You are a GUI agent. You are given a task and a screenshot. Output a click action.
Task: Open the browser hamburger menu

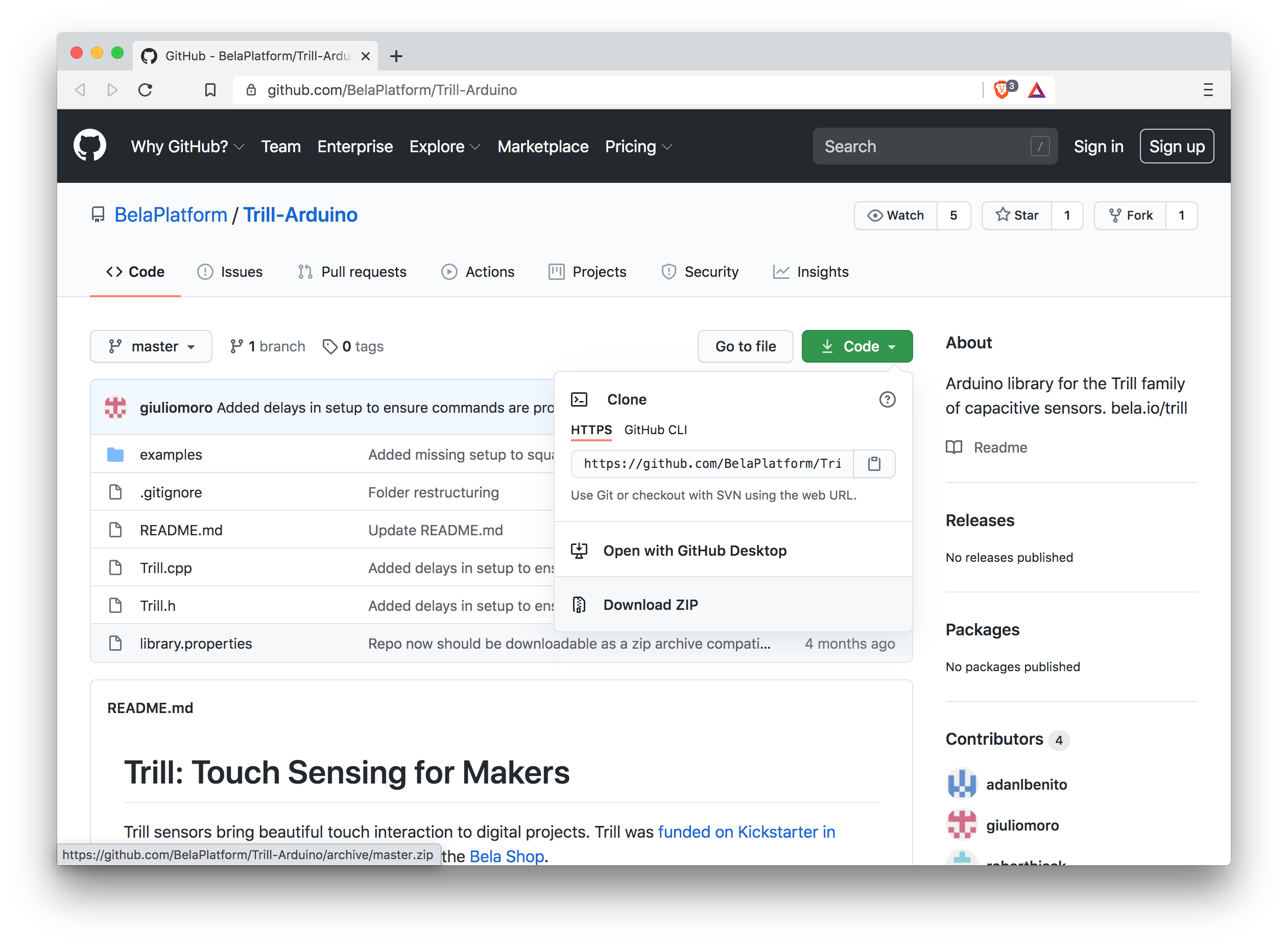tap(1208, 90)
